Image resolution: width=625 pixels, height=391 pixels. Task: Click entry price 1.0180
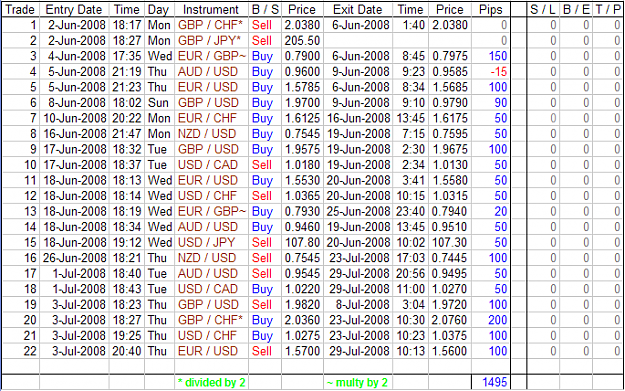click(302, 165)
